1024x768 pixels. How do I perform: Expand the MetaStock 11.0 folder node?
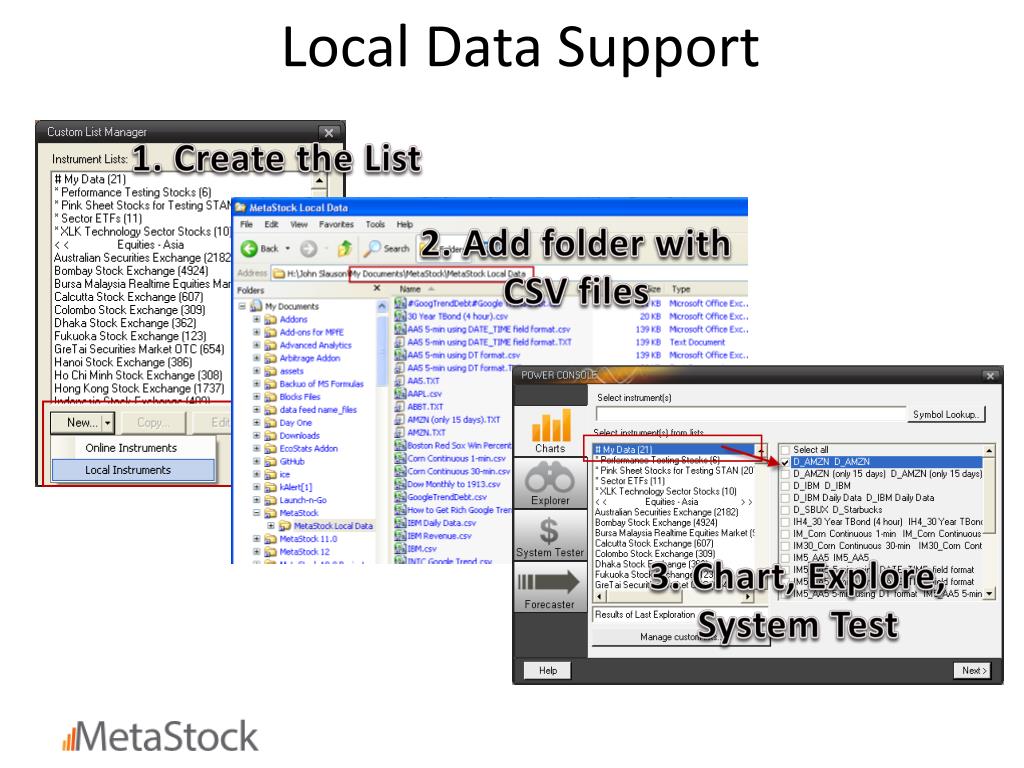click(257, 539)
